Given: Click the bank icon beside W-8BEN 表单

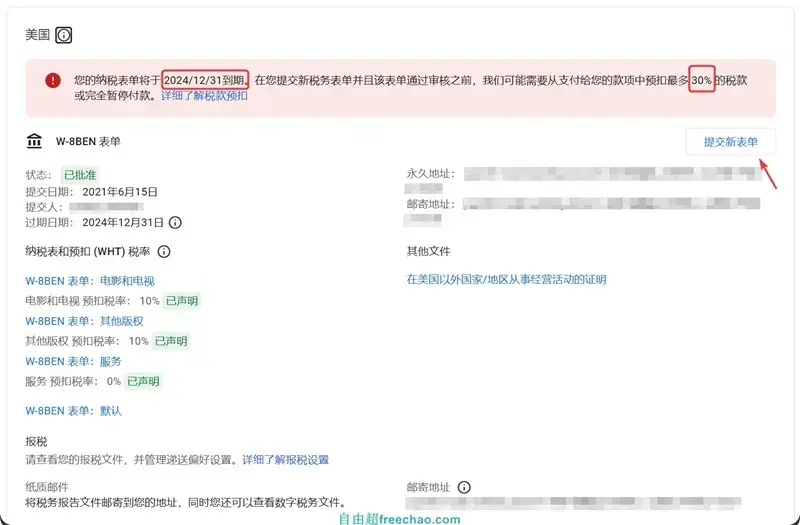Looking at the screenshot, I should (34, 141).
